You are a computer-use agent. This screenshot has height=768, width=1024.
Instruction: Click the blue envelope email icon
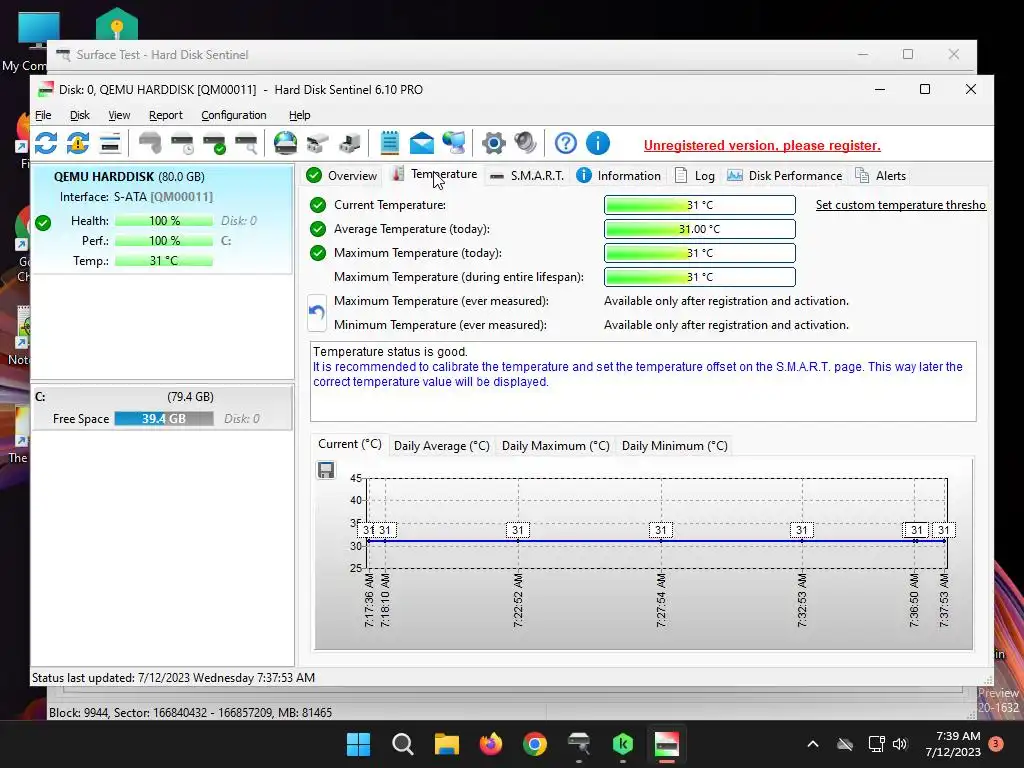click(x=421, y=143)
